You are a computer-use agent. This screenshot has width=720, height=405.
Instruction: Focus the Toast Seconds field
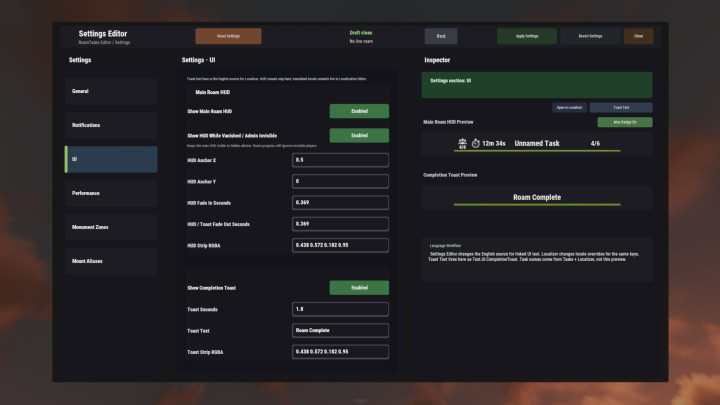point(340,309)
